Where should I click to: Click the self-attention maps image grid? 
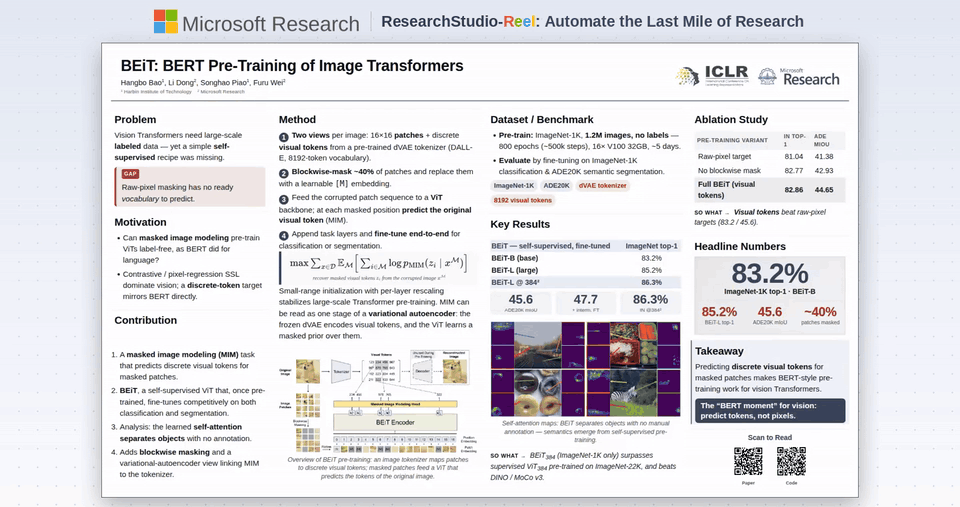(585, 369)
